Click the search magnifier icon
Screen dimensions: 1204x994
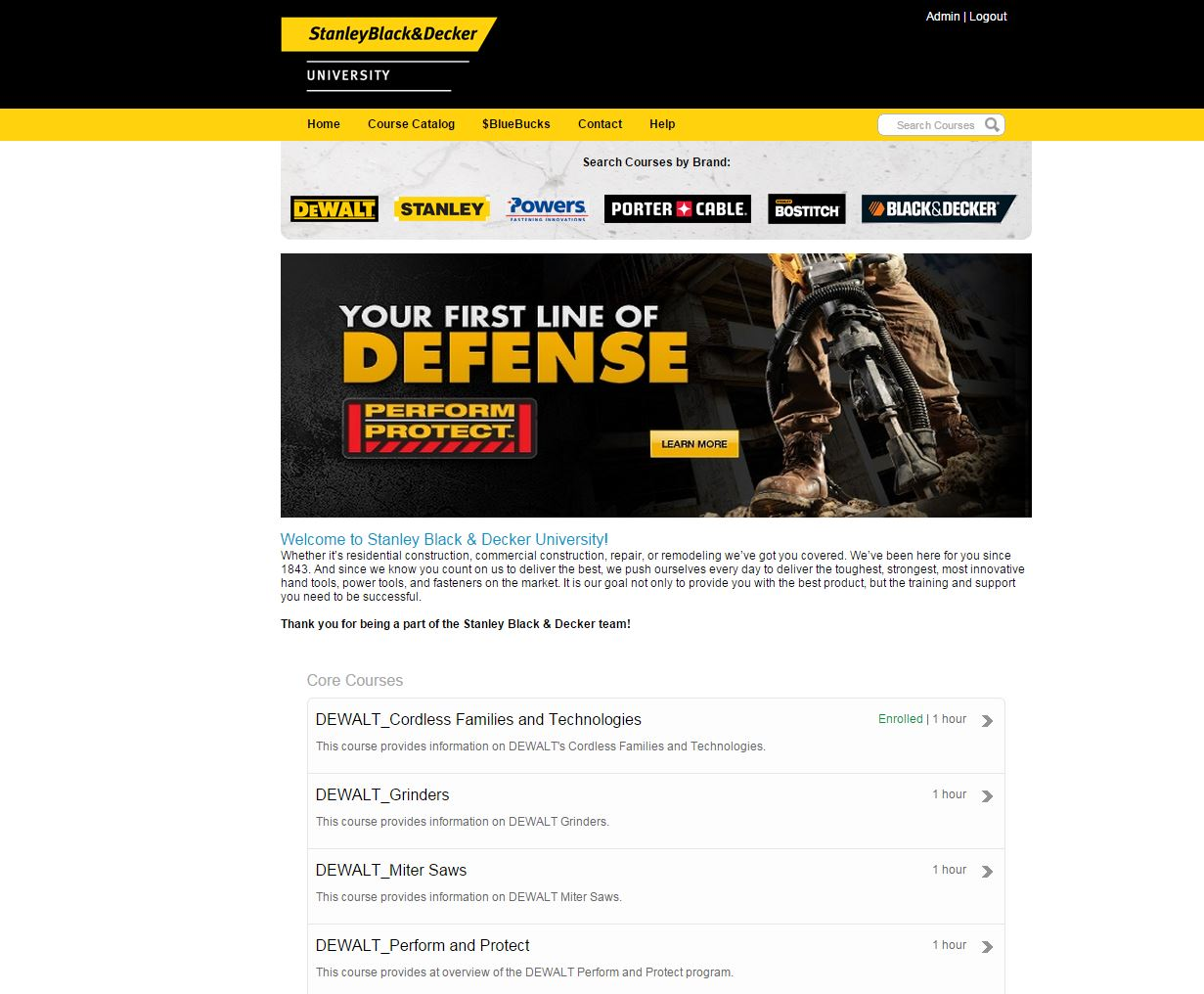992,124
